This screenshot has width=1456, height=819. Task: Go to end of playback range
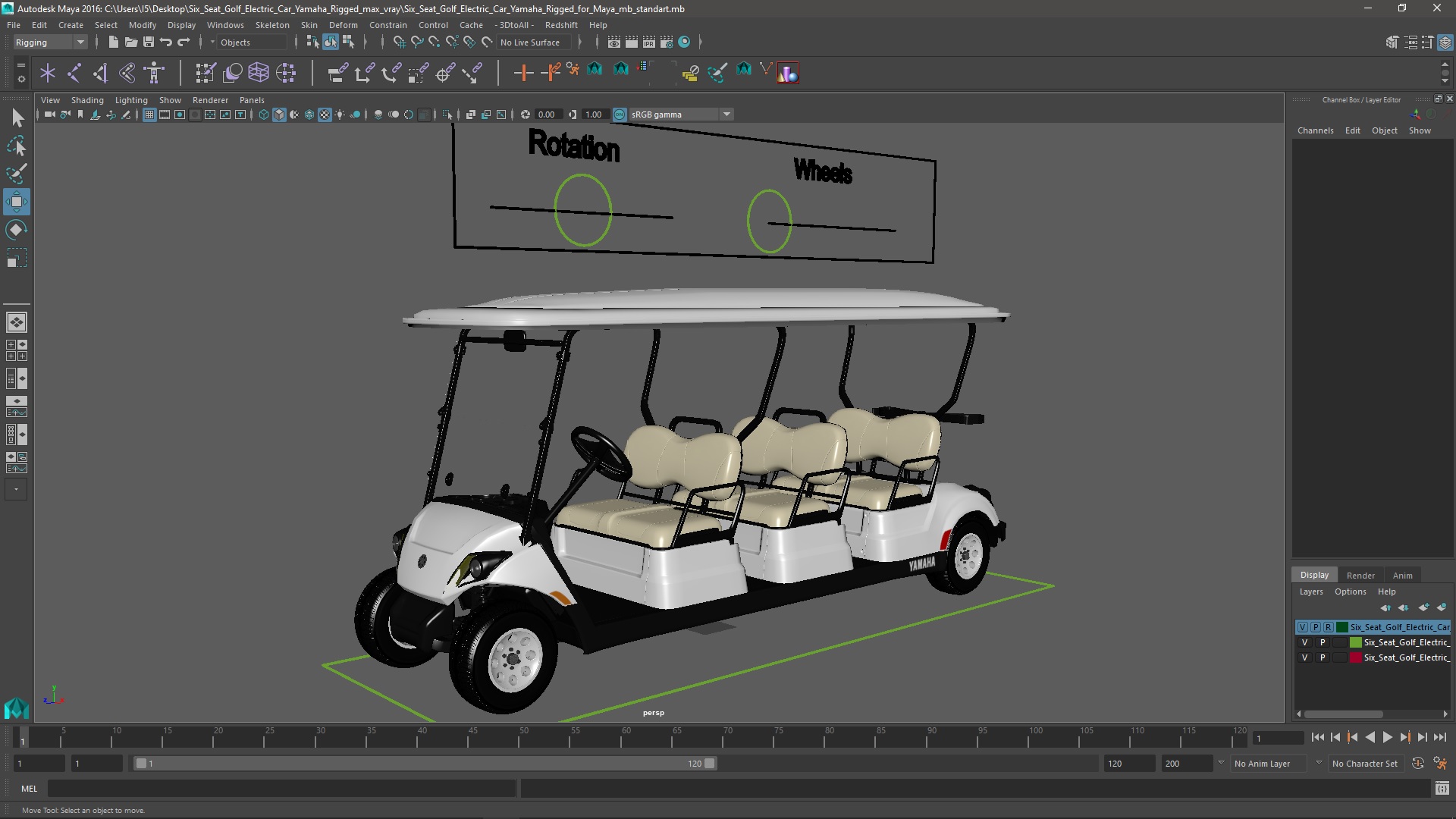1439,737
